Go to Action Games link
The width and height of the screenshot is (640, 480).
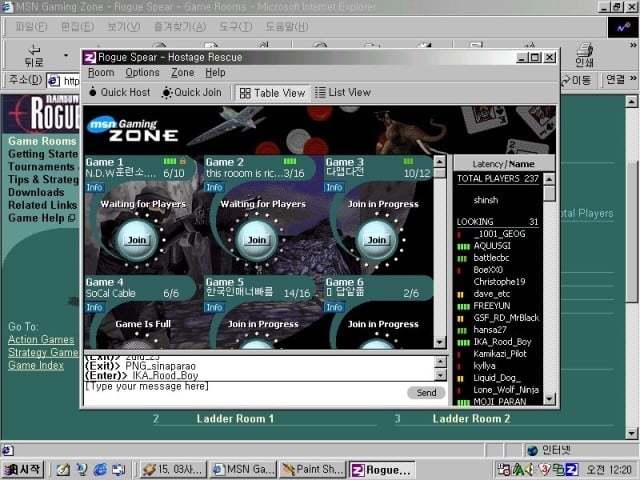41,340
